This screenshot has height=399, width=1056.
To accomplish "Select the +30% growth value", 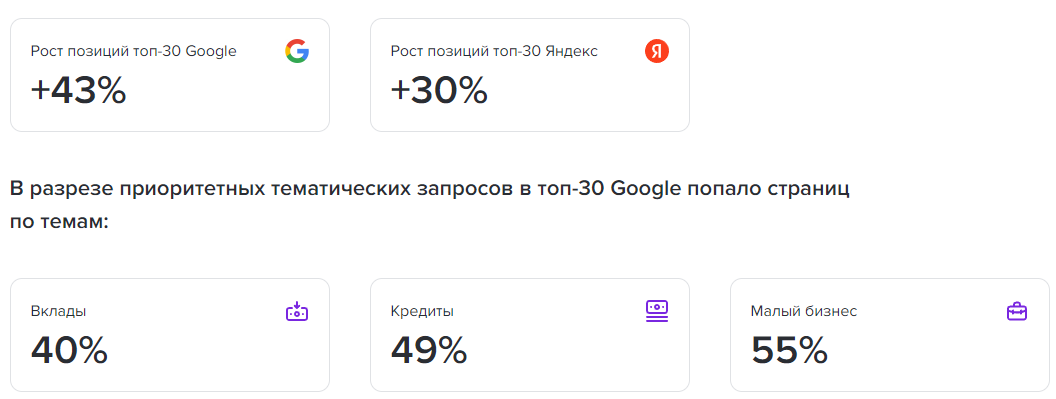I will (x=439, y=90).
